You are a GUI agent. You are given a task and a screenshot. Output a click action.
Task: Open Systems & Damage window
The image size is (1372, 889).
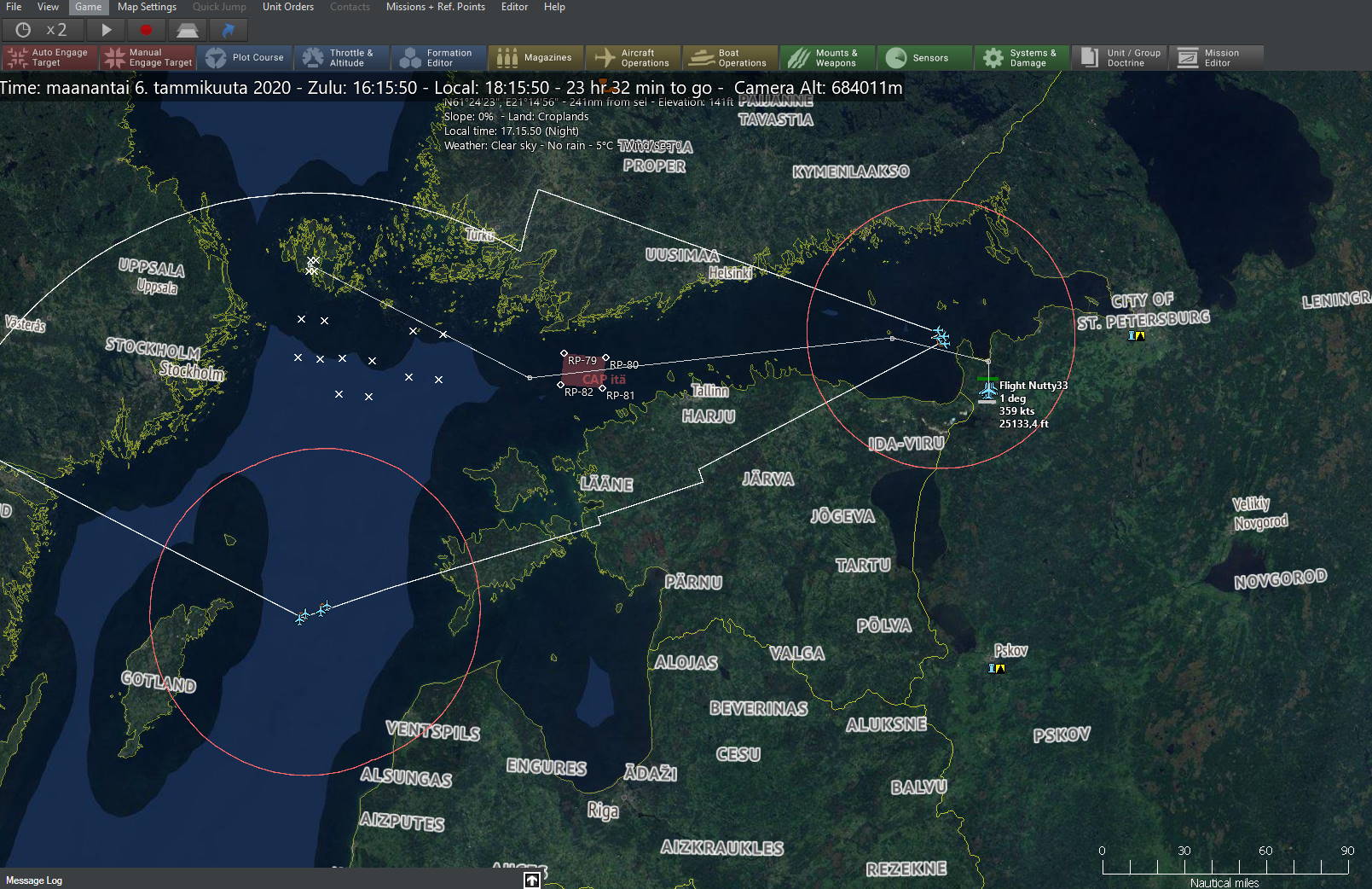(1021, 57)
